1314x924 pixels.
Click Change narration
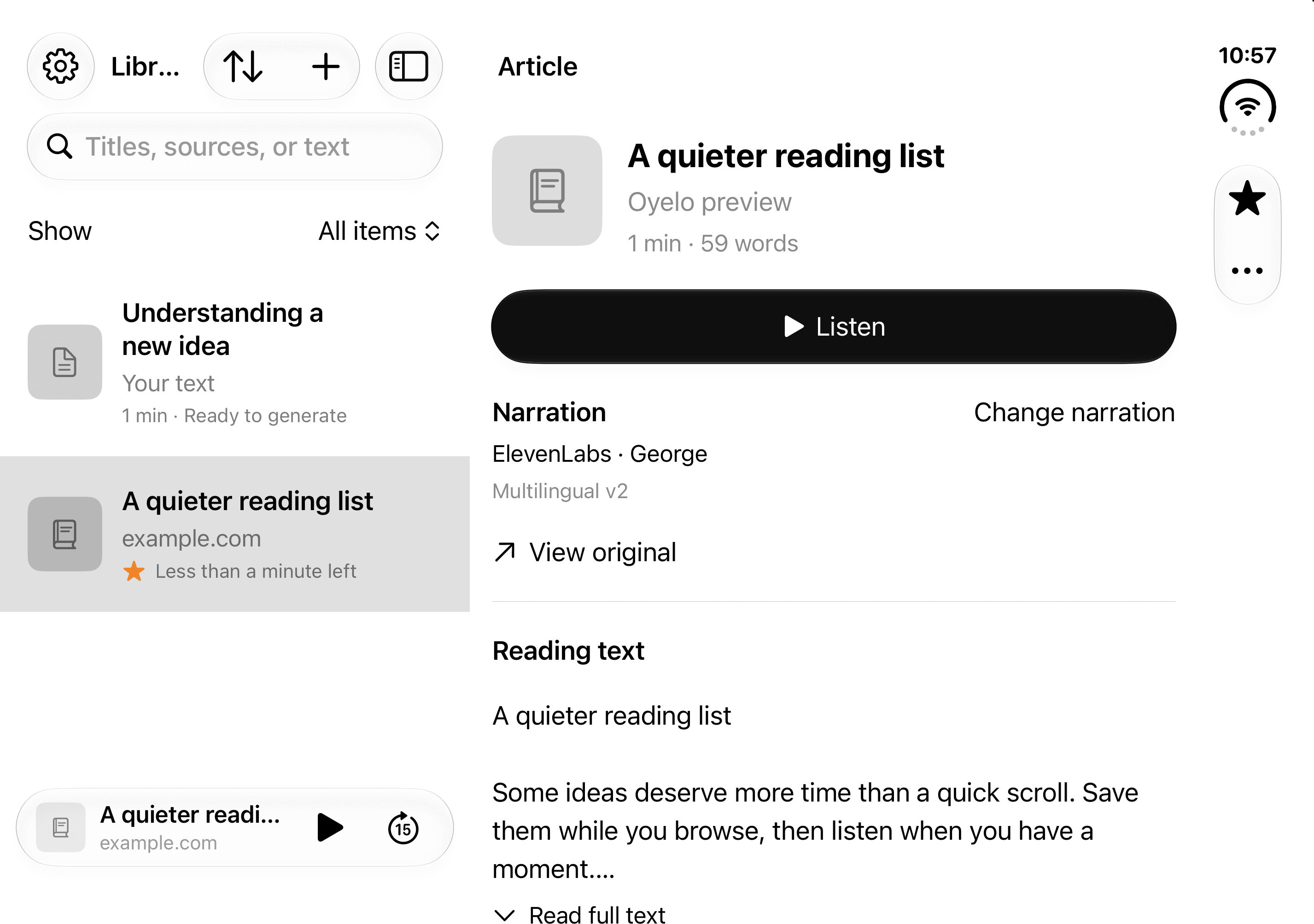1074,413
